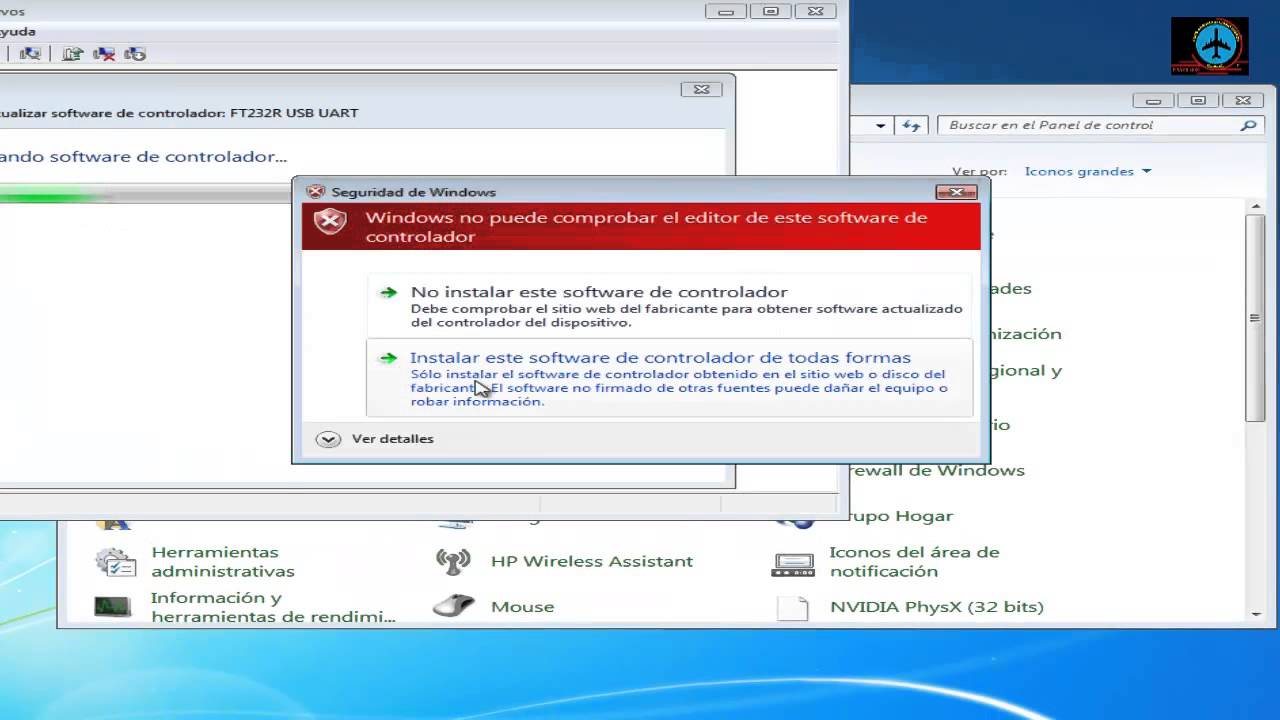Click the update driver software toolbar icon
Image resolution: width=1280 pixels, height=720 pixels.
[72, 54]
